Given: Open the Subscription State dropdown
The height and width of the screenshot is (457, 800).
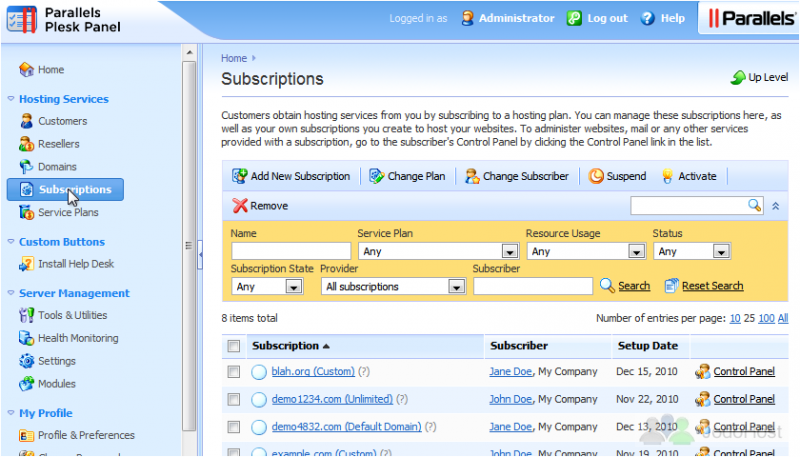Looking at the screenshot, I should pyautogui.click(x=267, y=287).
